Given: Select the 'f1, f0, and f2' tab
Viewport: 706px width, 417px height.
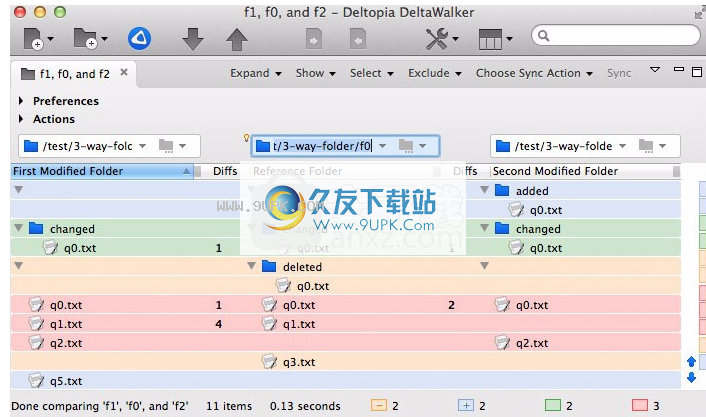Looking at the screenshot, I should [74, 74].
